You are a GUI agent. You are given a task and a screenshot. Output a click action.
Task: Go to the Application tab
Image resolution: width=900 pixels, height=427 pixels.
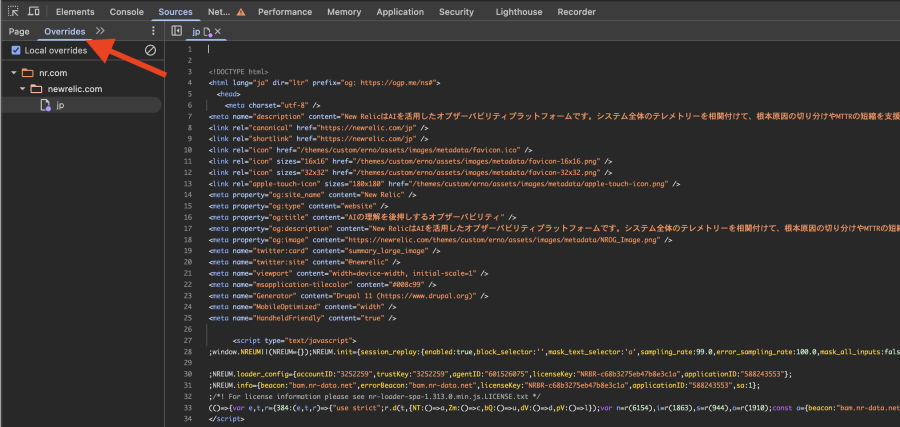(400, 12)
